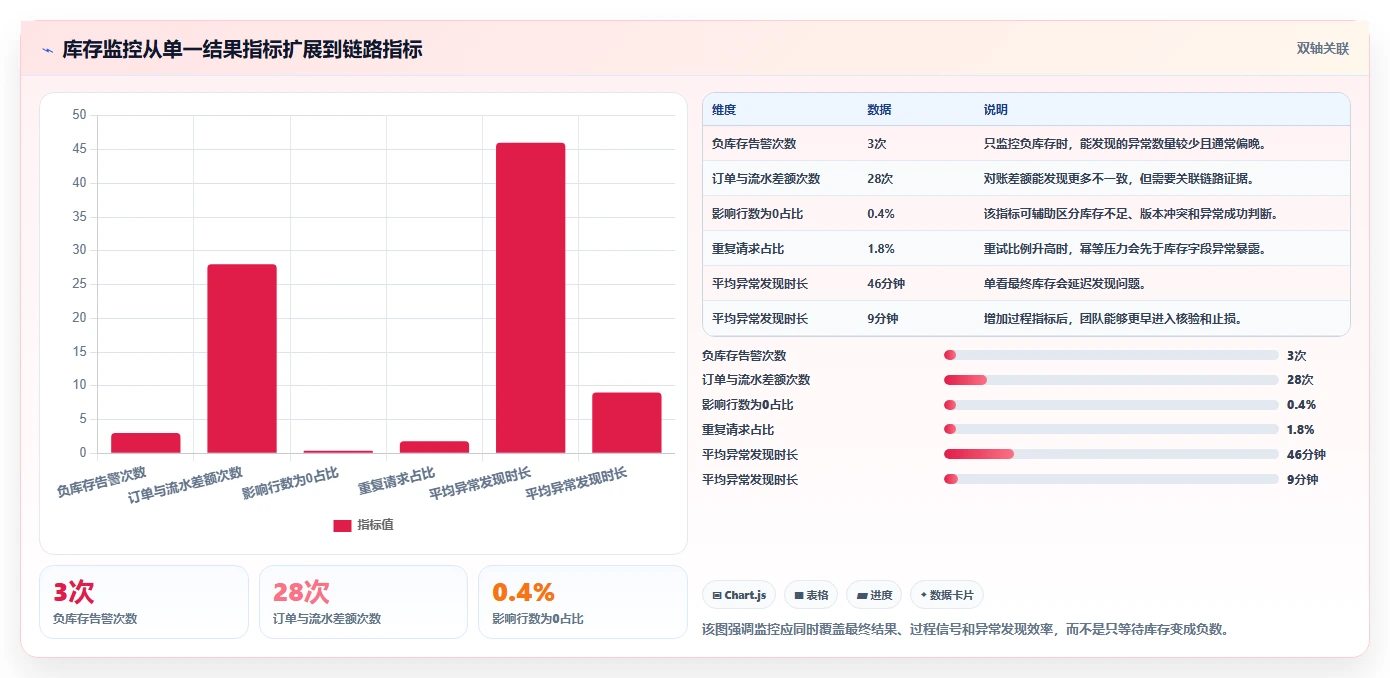The height and width of the screenshot is (678, 1390).
Task: Click the 影响行数为0占比 progress bar
Action: 1111,405
